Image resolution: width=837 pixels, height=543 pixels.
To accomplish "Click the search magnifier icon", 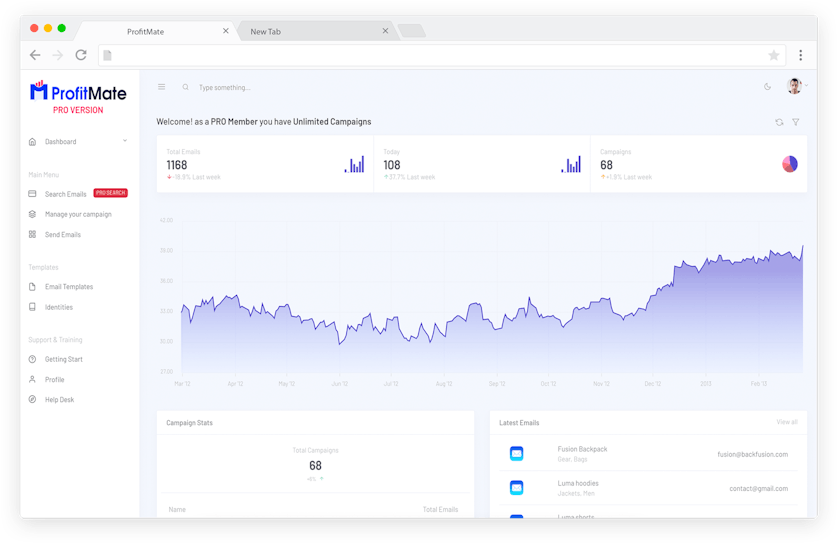I will [x=185, y=87].
